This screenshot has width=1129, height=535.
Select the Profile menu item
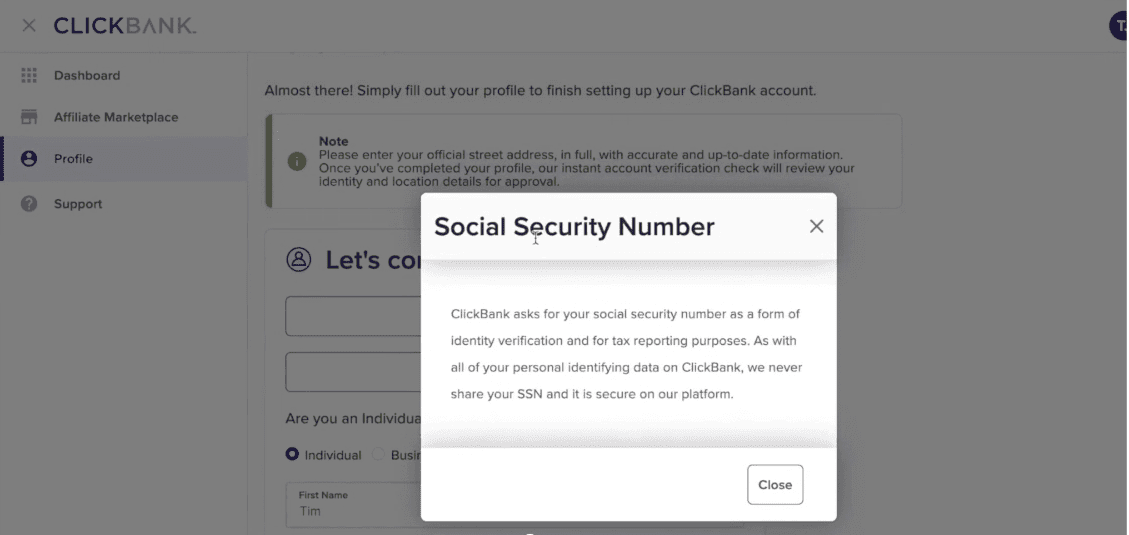click(x=124, y=159)
